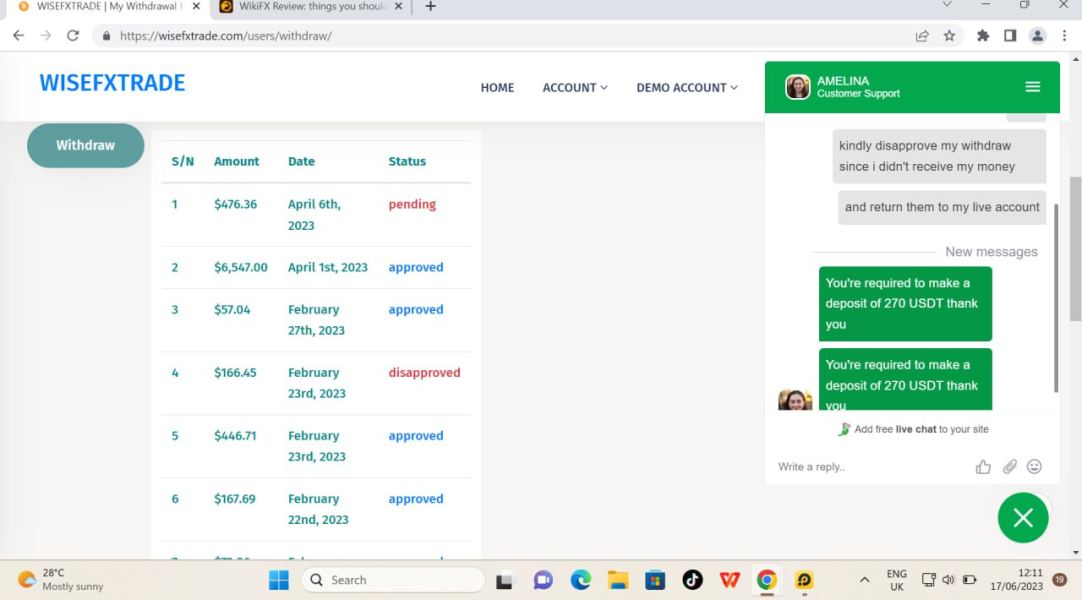Viewport: 1082px width, 600px height.
Task: Open Microsoft Store from the taskbar
Action: pyautogui.click(x=655, y=581)
